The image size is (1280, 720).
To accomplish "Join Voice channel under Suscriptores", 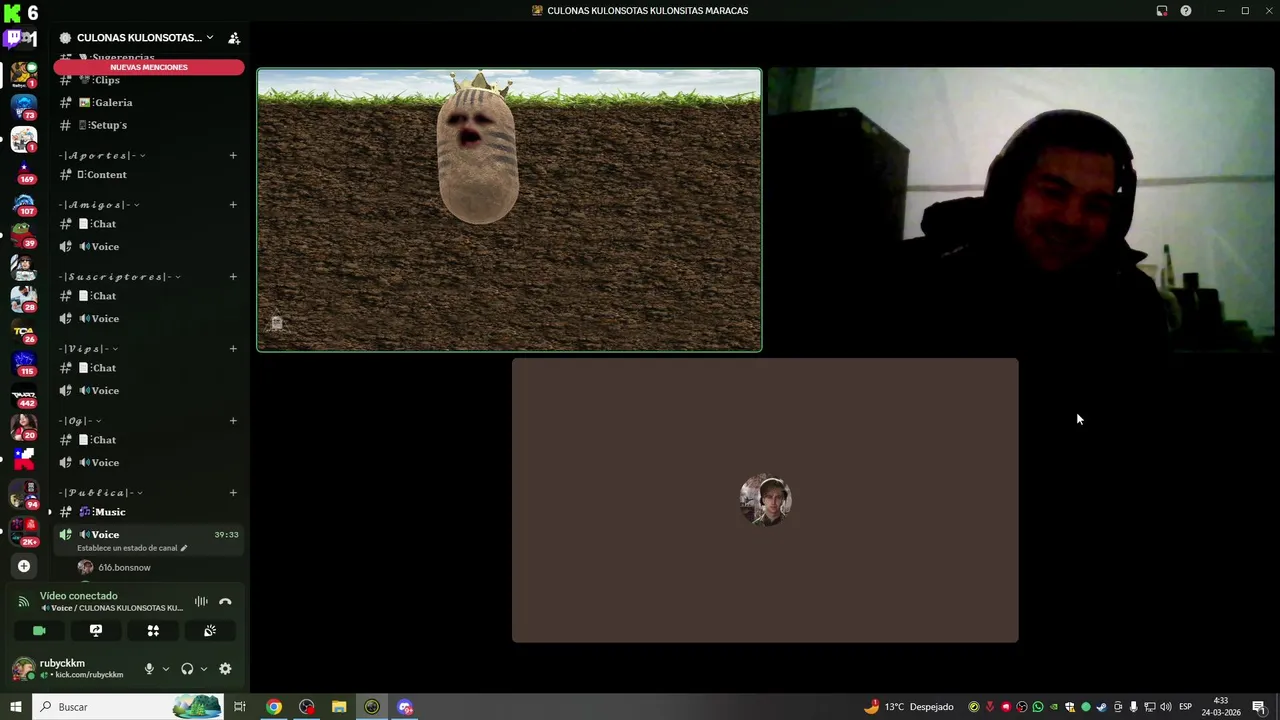I will [x=149, y=318].
